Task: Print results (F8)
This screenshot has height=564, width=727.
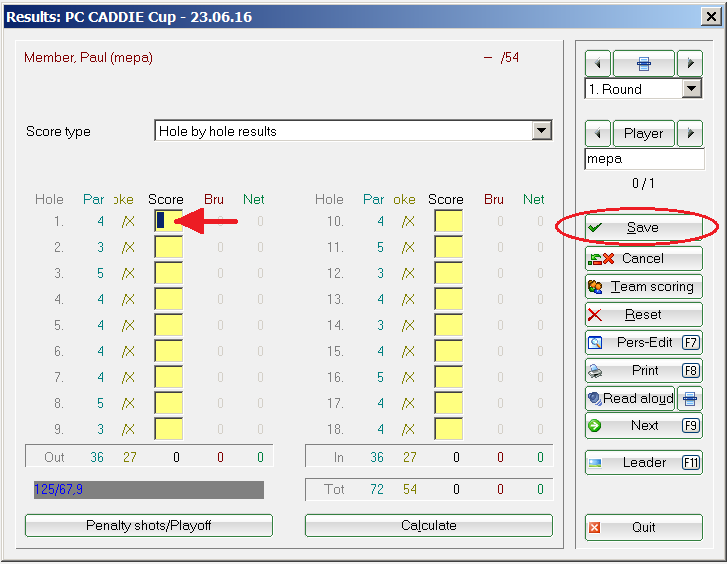Action: point(644,371)
